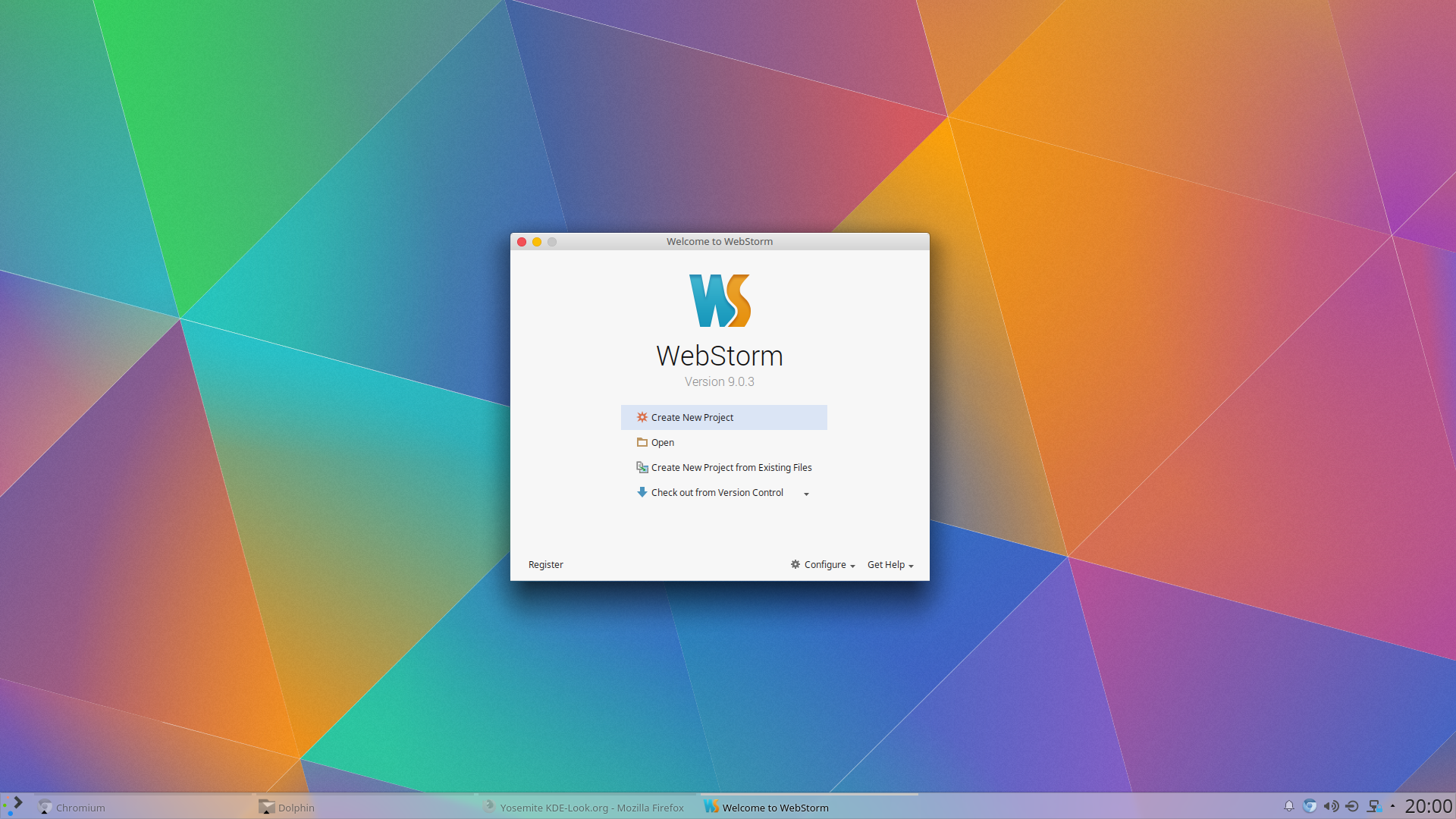The height and width of the screenshot is (819, 1456).
Task: Switch to the Mozilla Firefox taskbar entry
Action: coord(588,807)
